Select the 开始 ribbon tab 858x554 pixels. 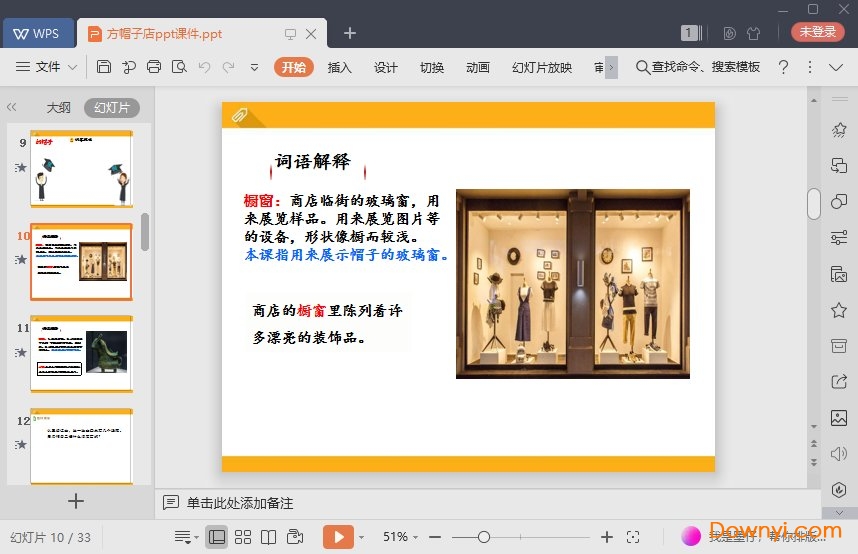pyautogui.click(x=293, y=67)
